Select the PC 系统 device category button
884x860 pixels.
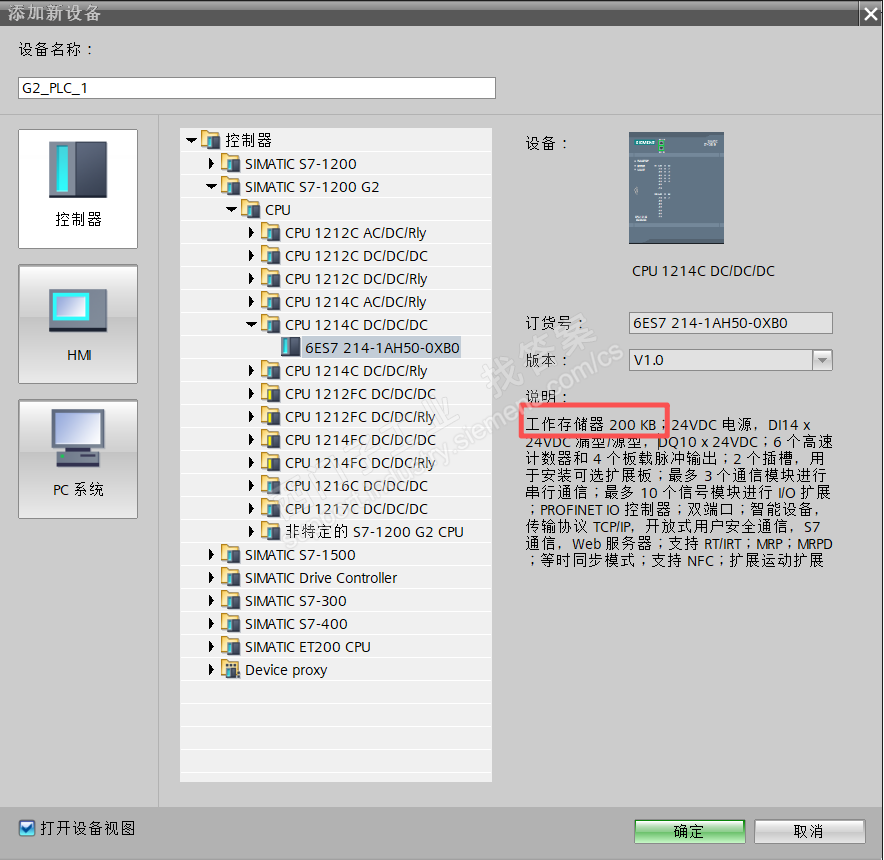[x=78, y=459]
